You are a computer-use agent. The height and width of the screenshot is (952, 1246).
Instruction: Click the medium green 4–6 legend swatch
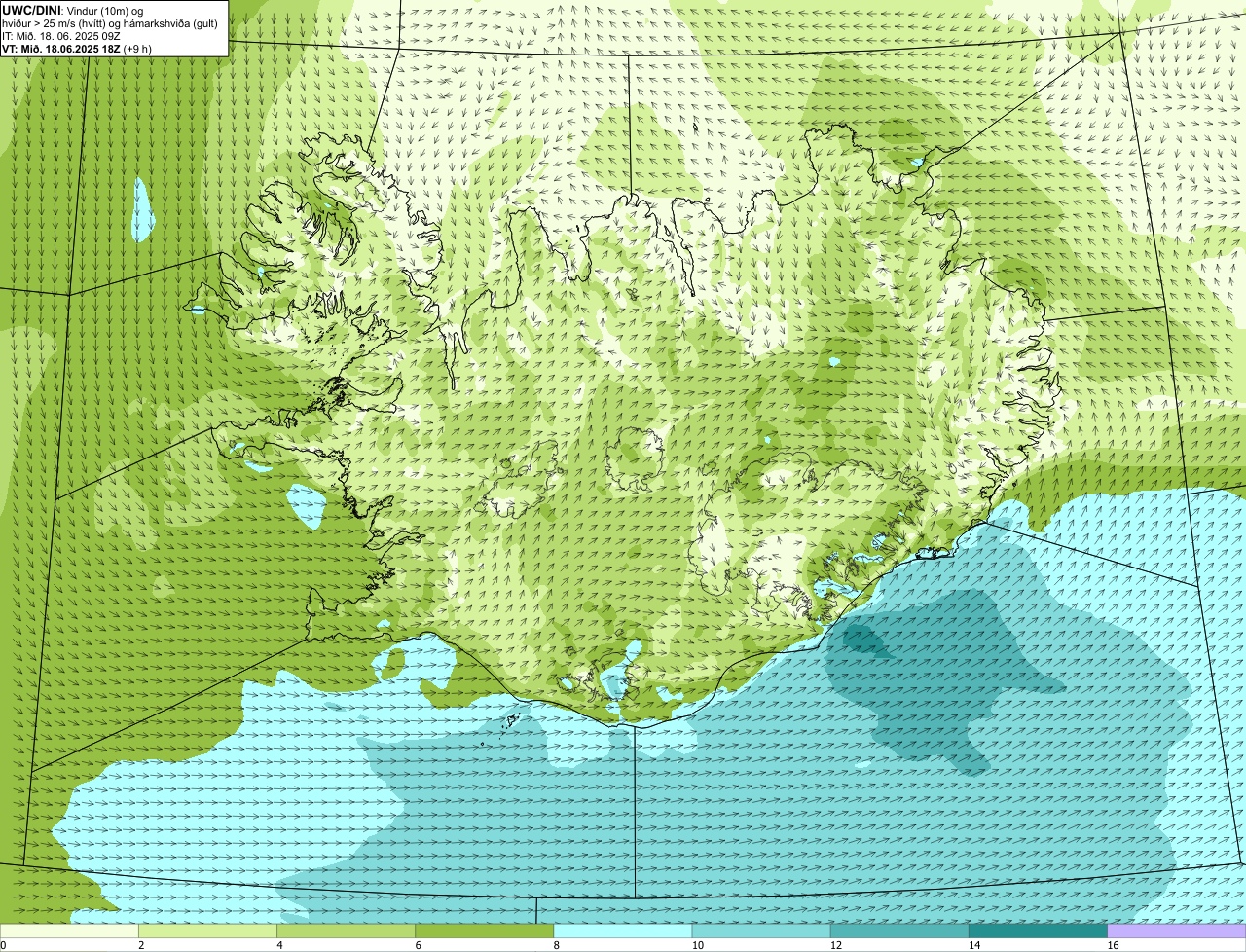click(346, 932)
